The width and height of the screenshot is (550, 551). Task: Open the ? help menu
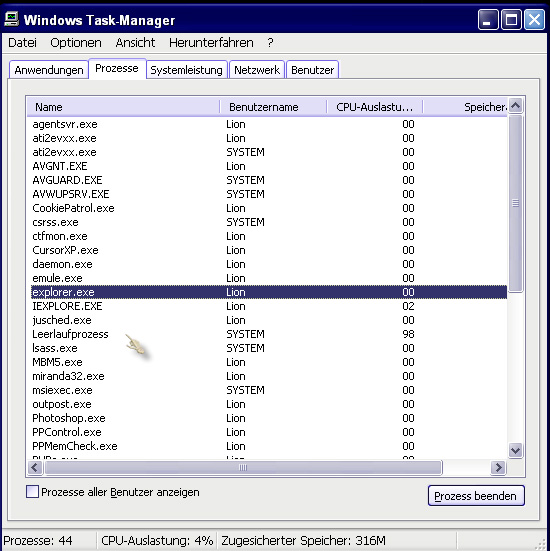tap(270, 43)
